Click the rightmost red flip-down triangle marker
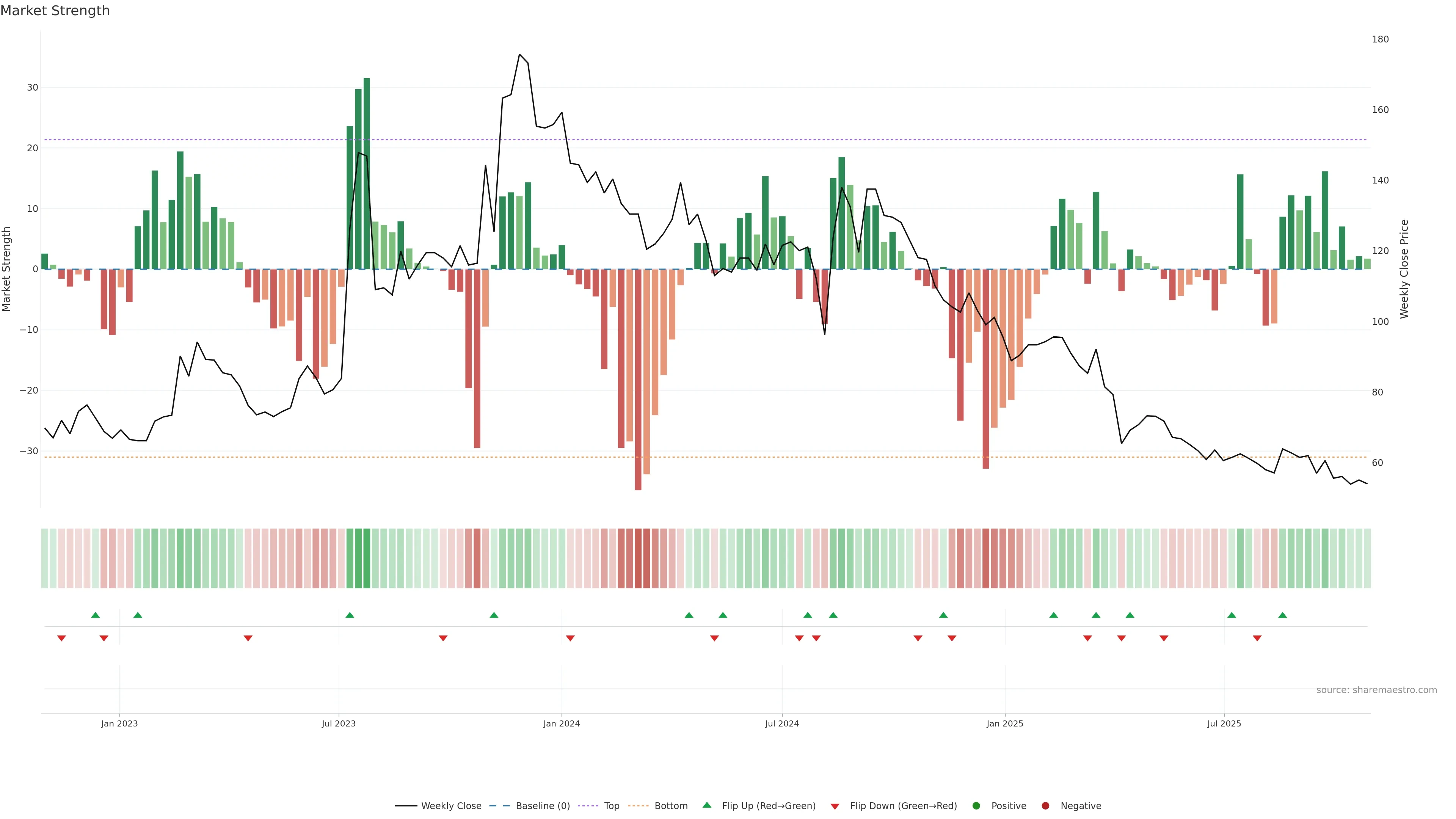Image resolution: width=1456 pixels, height=819 pixels. (x=1257, y=638)
